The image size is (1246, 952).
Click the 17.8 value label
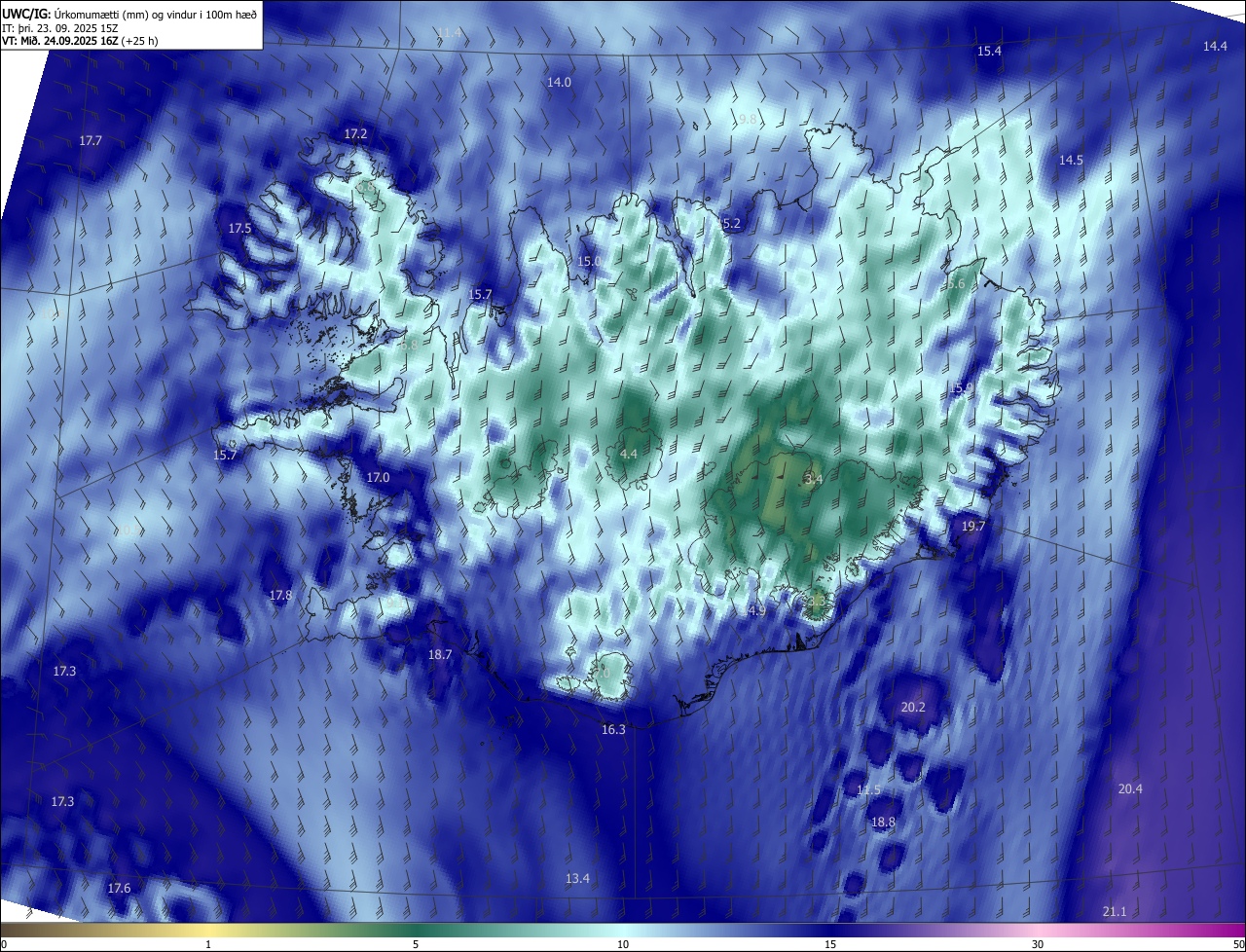point(280,594)
